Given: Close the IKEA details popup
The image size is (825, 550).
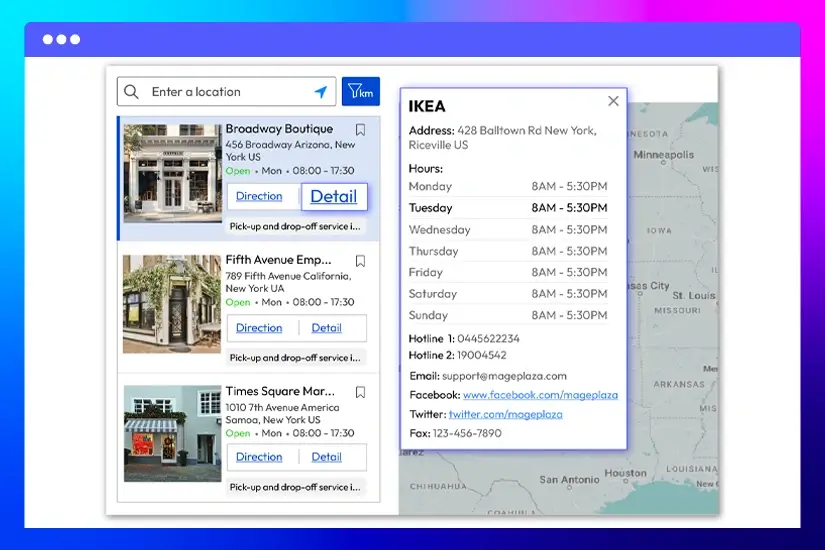Looking at the screenshot, I should (x=613, y=101).
